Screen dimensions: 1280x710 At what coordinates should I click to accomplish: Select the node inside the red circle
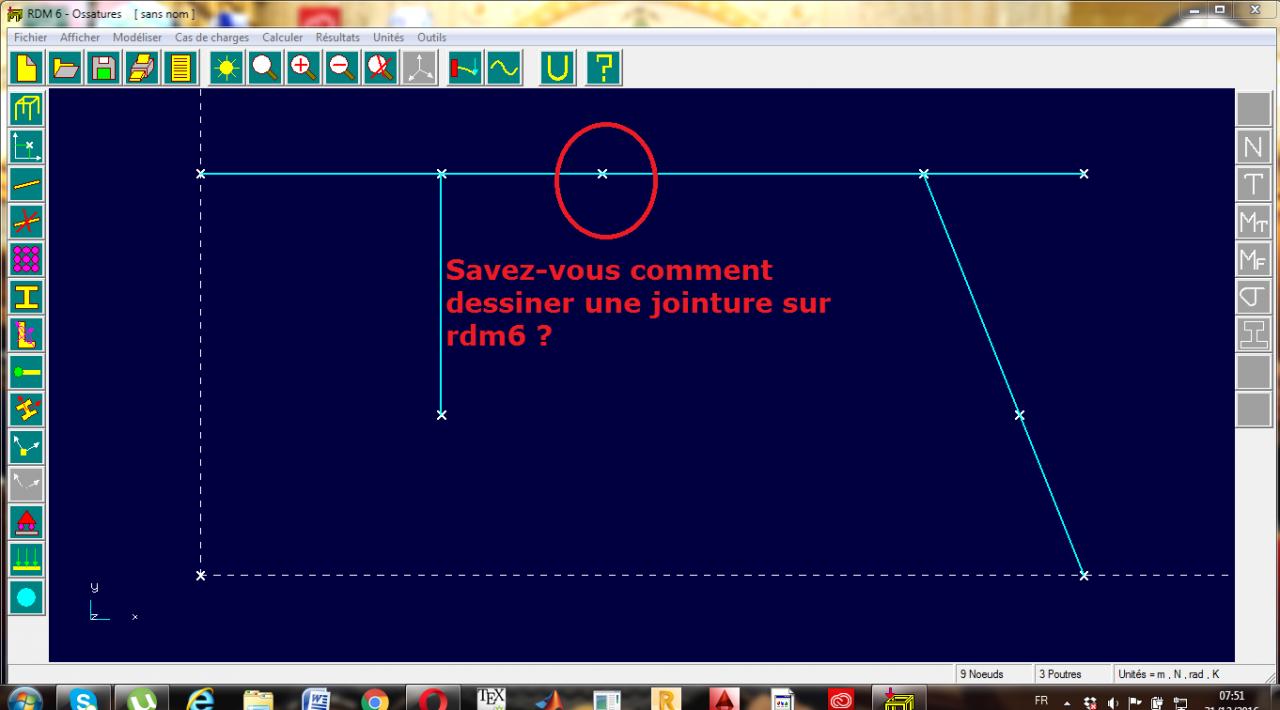tap(602, 174)
